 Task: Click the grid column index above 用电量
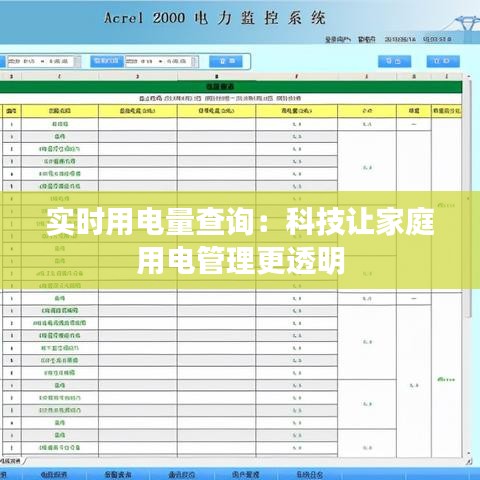pos(297,76)
